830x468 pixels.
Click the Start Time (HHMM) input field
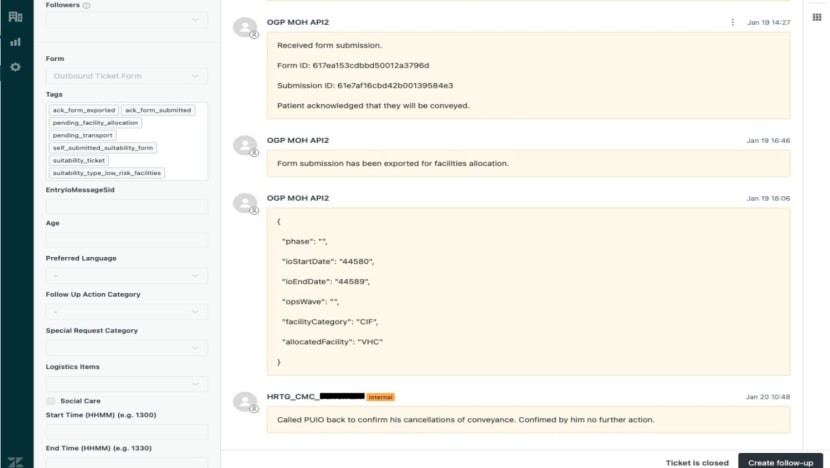[126, 431]
